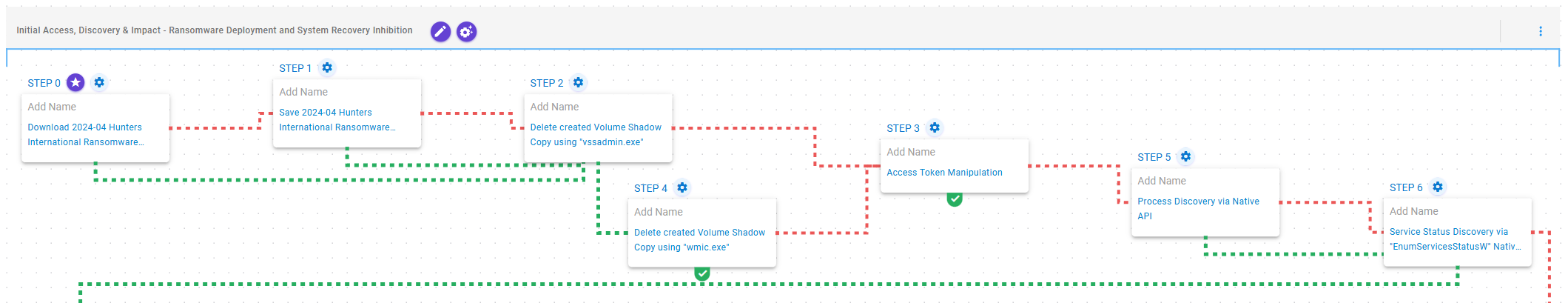Open wmic.exe Volume Shadow Copy deletion link
This screenshot has height=303, width=1568.
click(x=699, y=240)
